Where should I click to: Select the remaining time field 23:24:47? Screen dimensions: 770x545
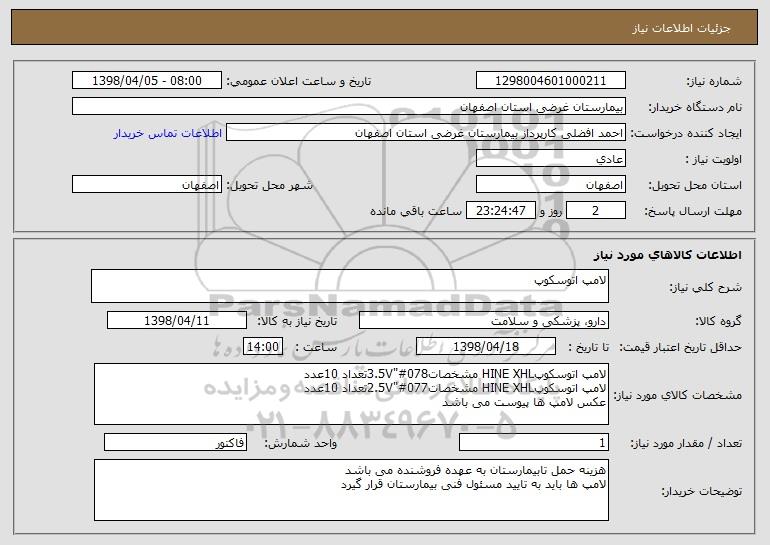[x=500, y=210]
